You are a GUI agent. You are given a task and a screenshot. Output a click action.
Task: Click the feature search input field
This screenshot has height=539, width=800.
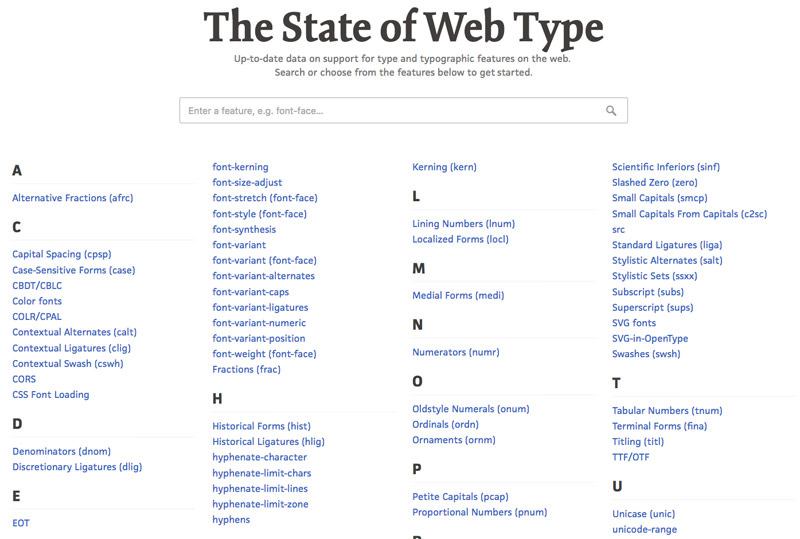pos(390,111)
